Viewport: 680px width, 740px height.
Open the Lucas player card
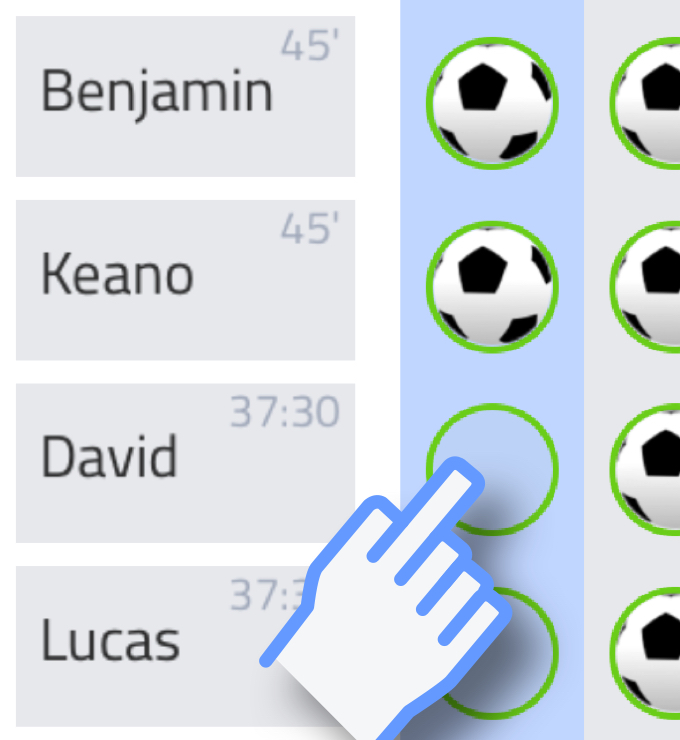click(185, 646)
